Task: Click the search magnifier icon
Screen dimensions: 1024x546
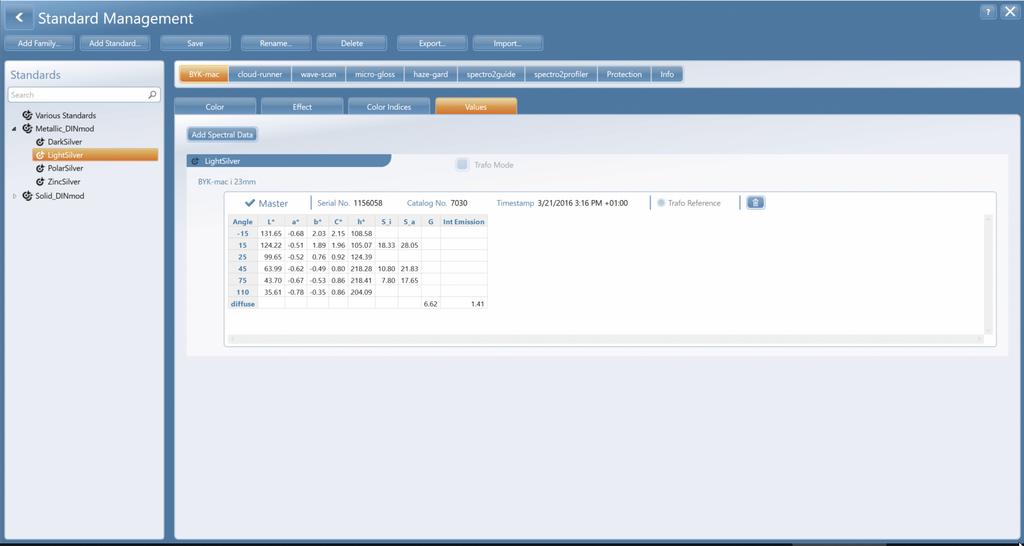Action: point(152,95)
